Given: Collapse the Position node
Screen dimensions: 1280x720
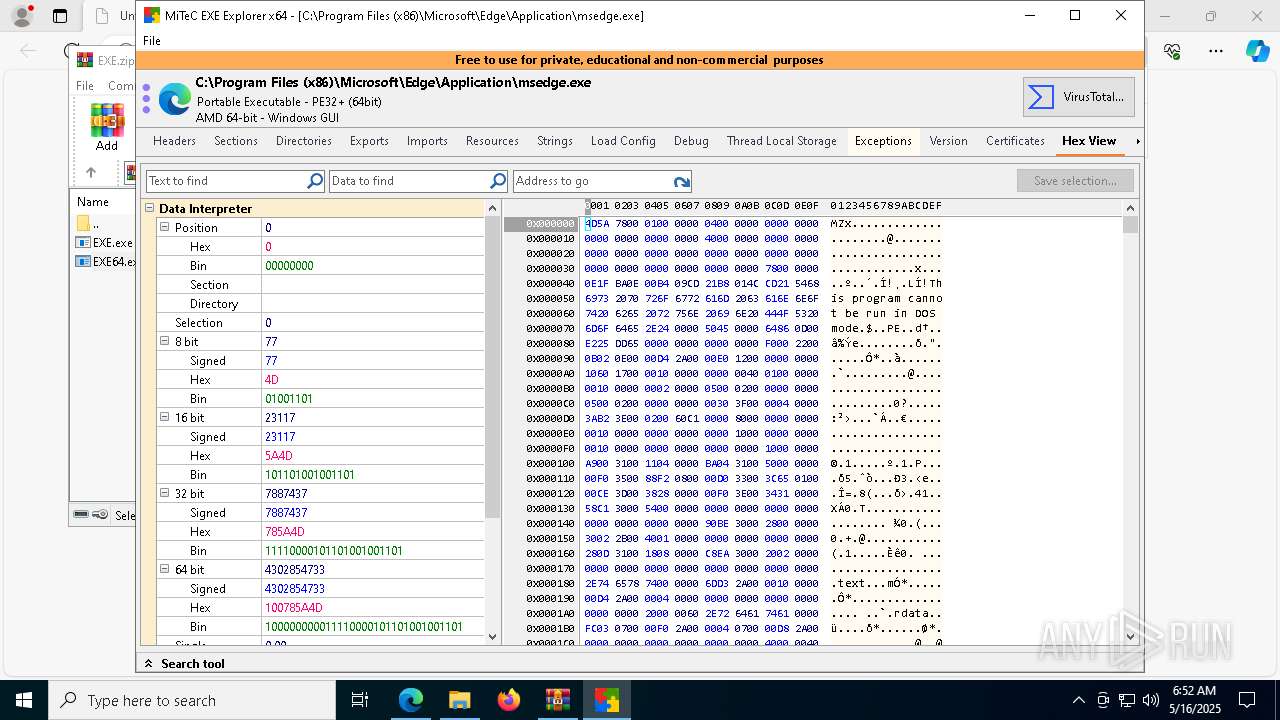Looking at the screenshot, I should click(165, 228).
